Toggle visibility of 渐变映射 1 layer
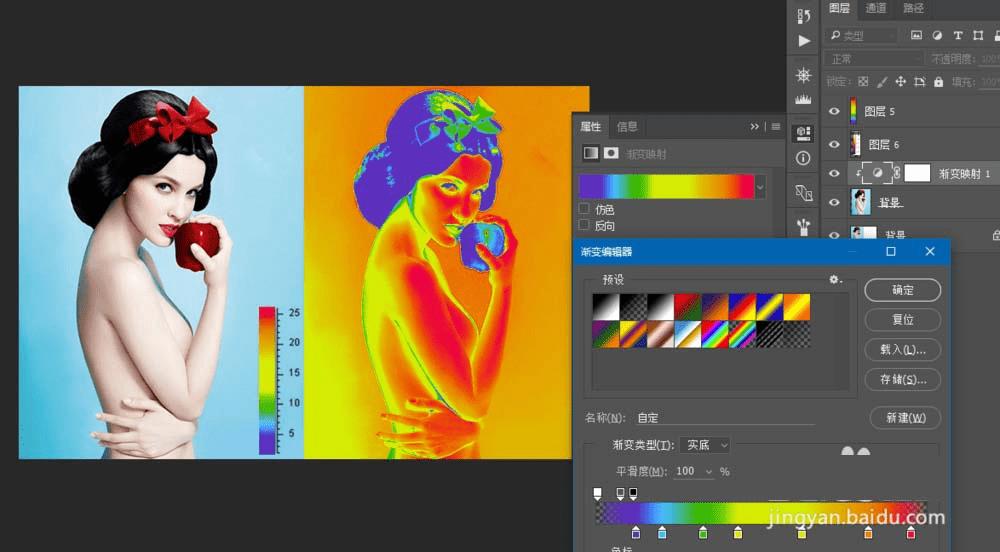The height and width of the screenshot is (552, 1000). 834,173
